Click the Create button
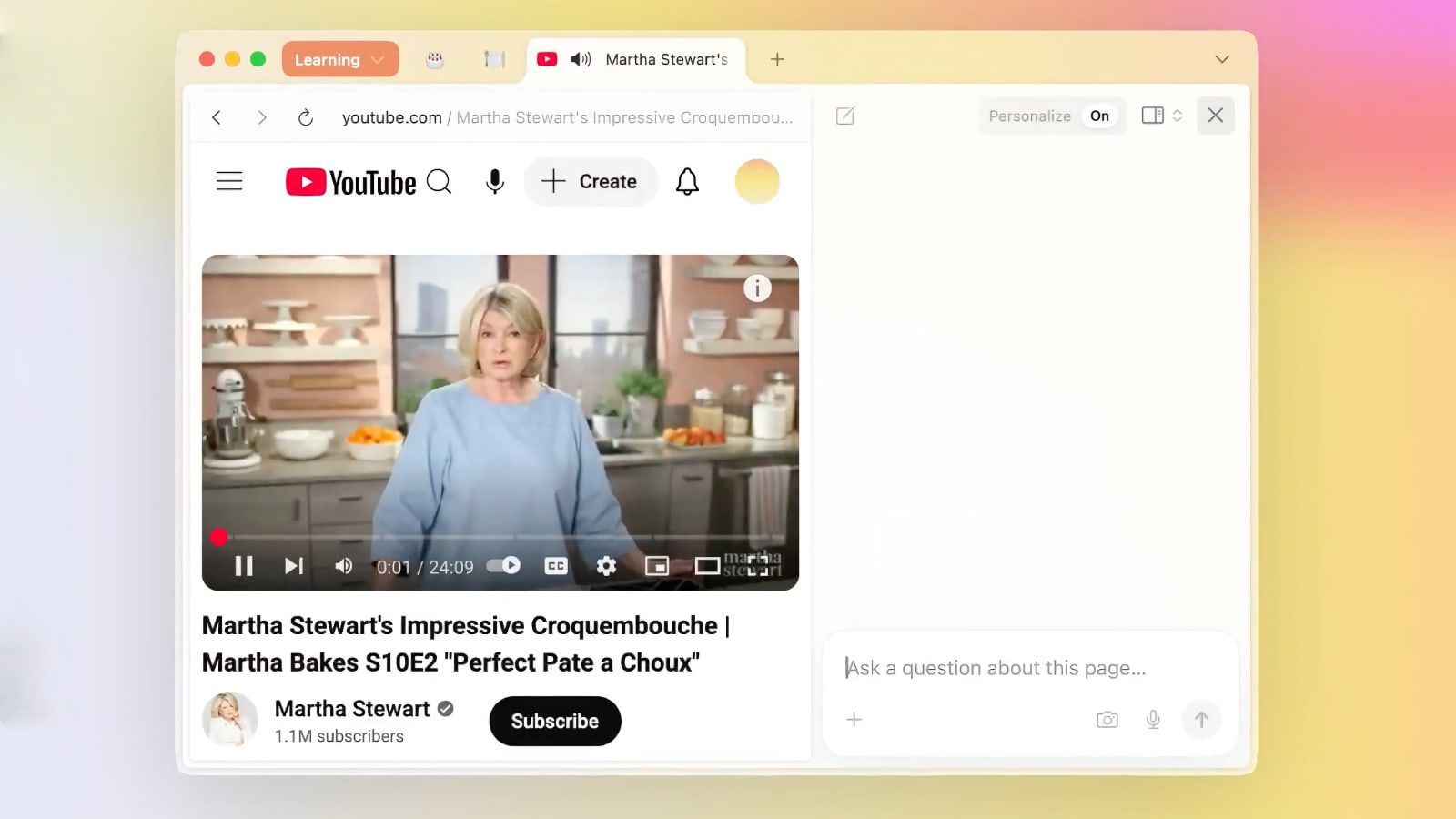The image size is (1456, 819). (x=590, y=182)
